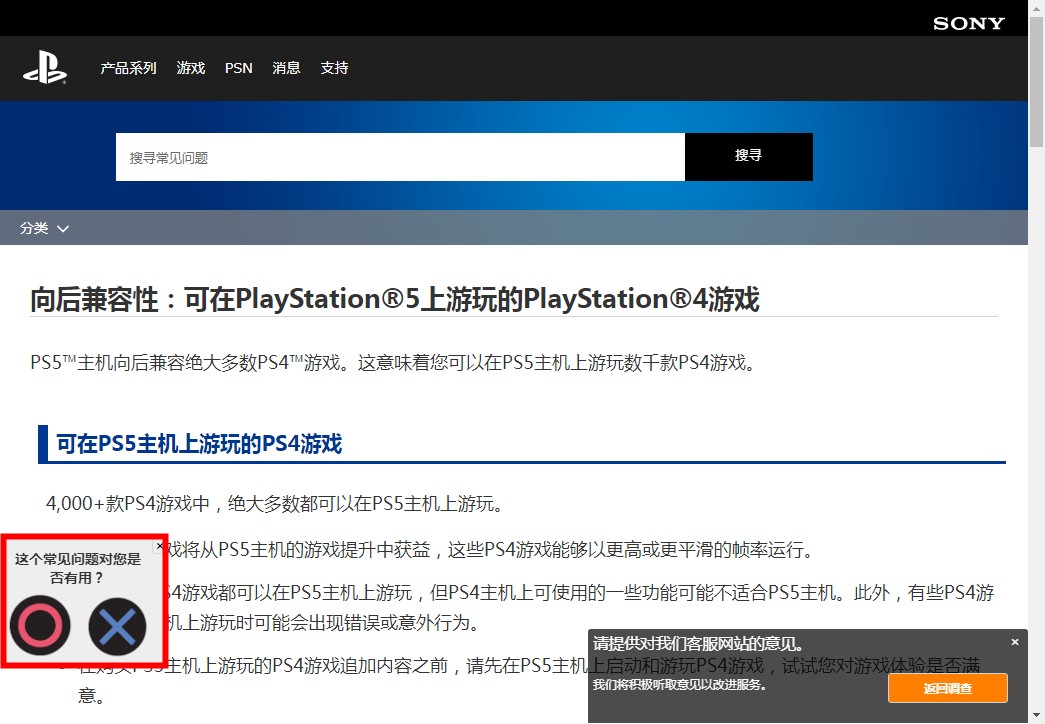The width and height of the screenshot is (1045, 724).
Task: Open the 支持 menu
Action: tap(335, 68)
